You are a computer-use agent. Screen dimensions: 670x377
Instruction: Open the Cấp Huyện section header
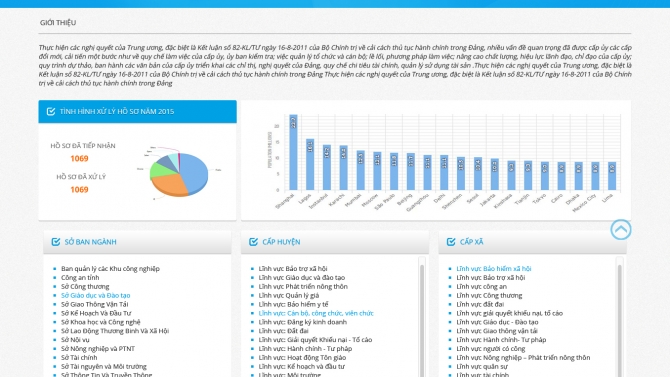(335, 242)
